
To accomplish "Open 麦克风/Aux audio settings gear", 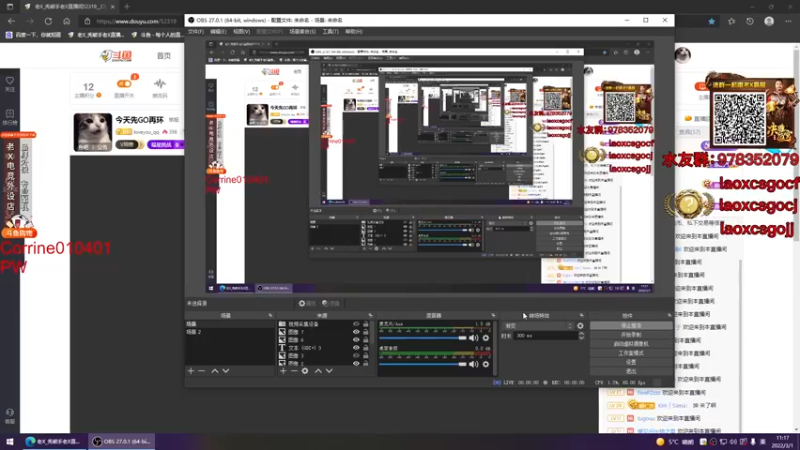I will coord(486,338).
